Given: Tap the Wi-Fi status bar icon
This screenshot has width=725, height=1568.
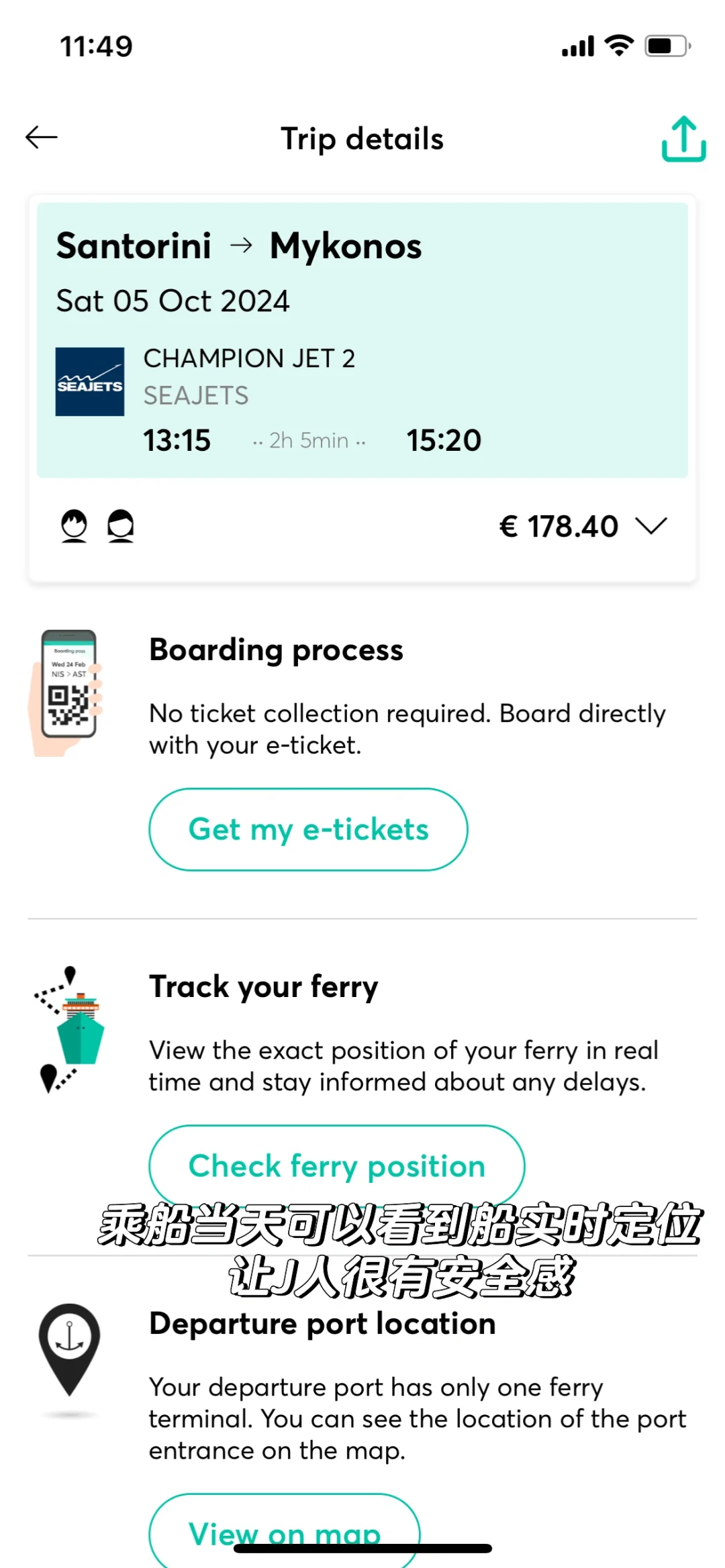Looking at the screenshot, I should 619,46.
